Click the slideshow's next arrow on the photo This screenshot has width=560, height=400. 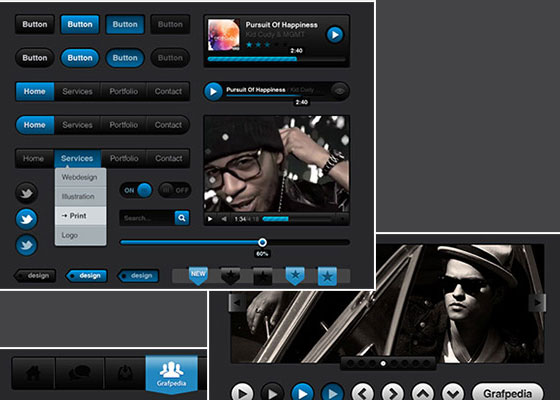[x=537, y=303]
